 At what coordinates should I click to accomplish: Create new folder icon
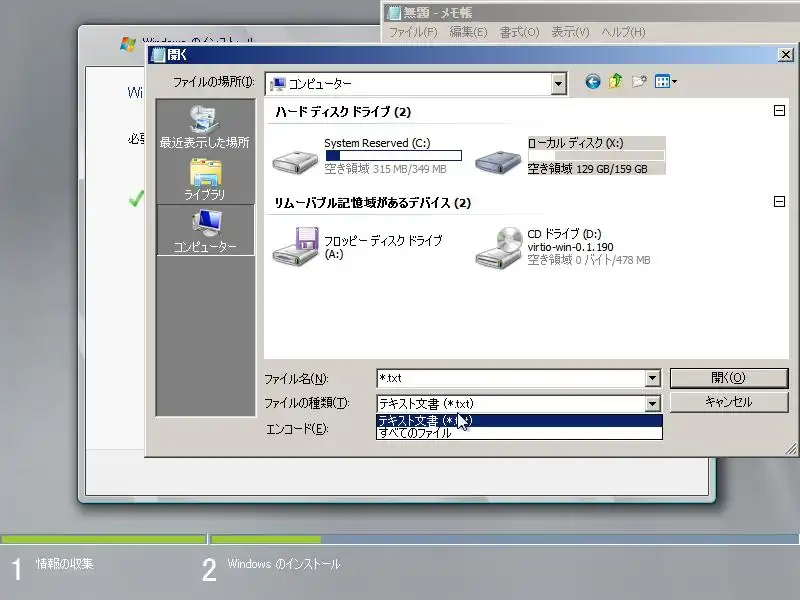639,82
